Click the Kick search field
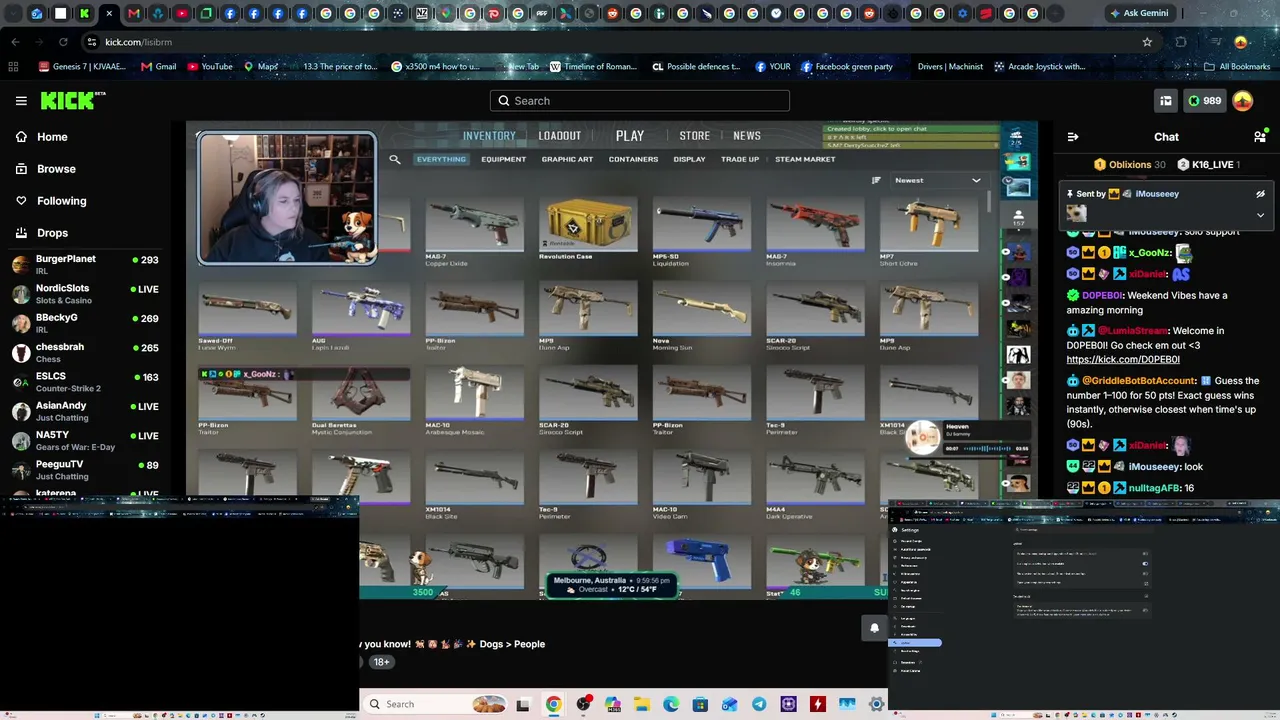The height and width of the screenshot is (720, 1280). [640, 101]
